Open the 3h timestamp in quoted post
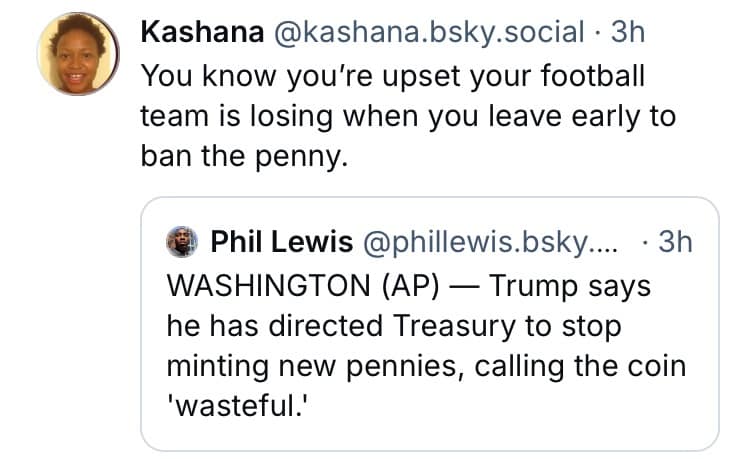This screenshot has width=750, height=459. pyautogui.click(x=676, y=241)
